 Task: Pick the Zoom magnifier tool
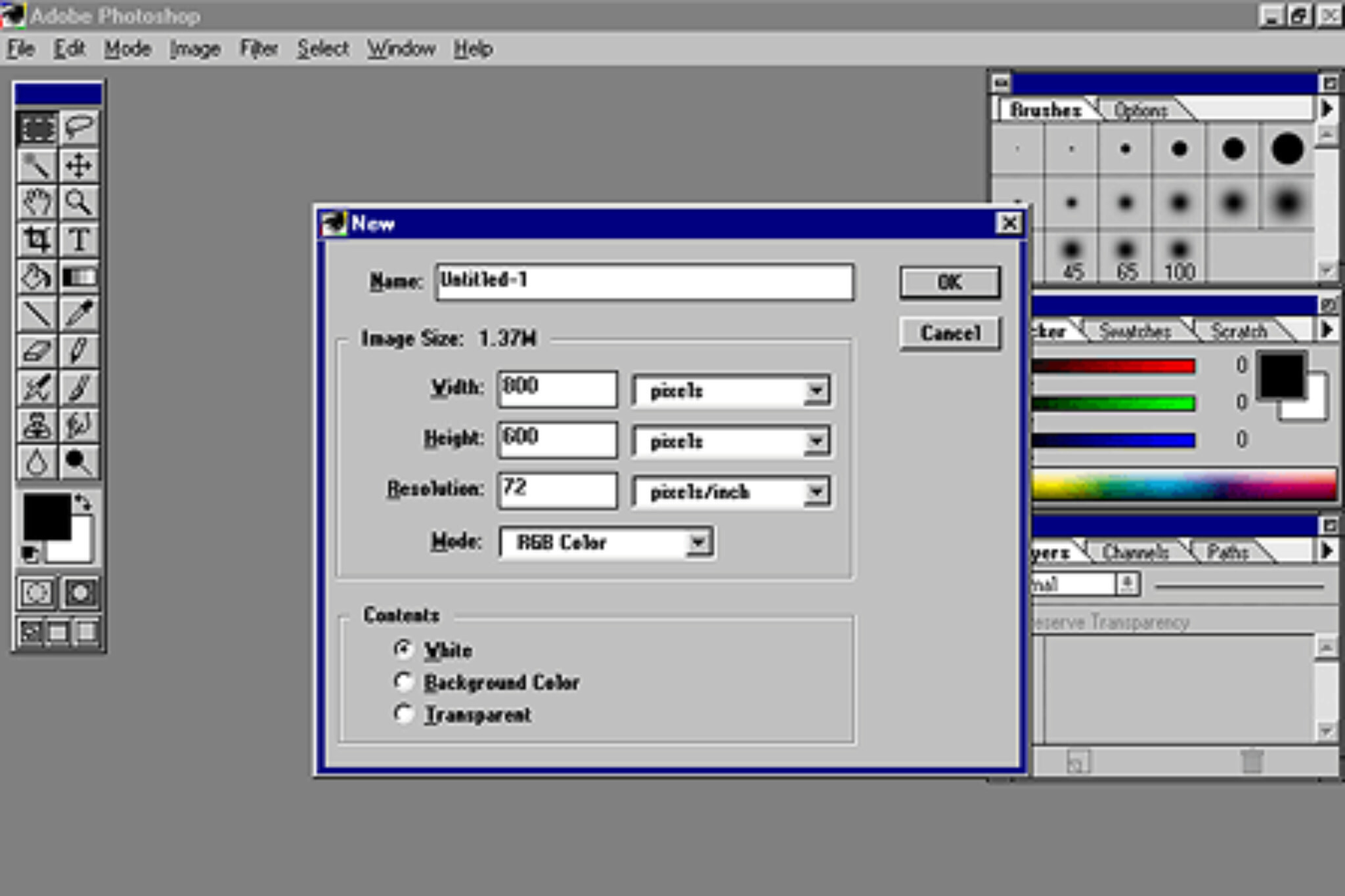(79, 202)
